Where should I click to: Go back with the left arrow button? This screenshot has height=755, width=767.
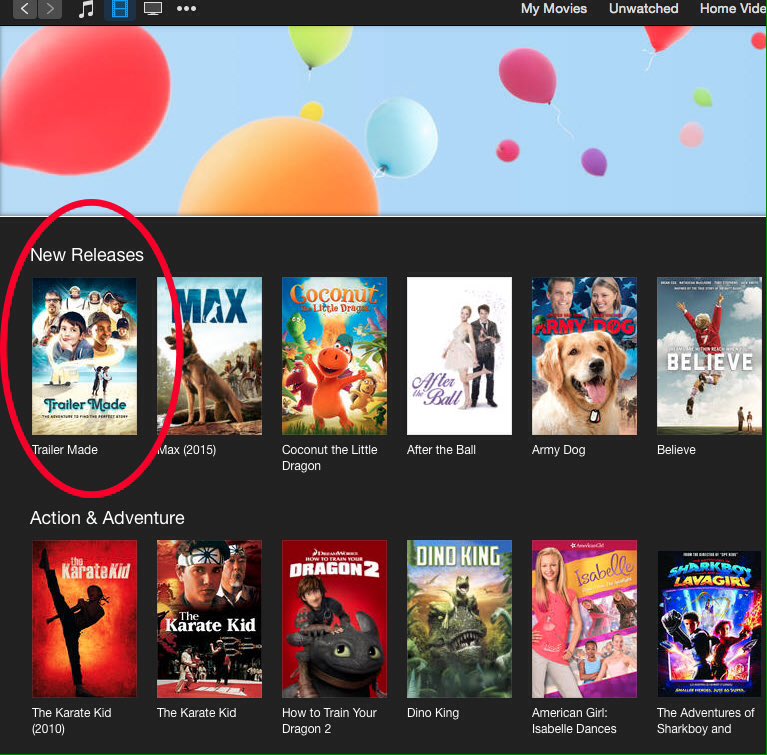click(x=24, y=9)
